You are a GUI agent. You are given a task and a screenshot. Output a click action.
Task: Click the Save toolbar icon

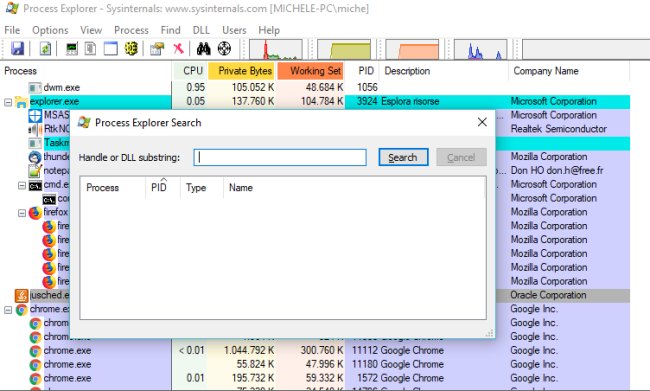pyautogui.click(x=17, y=49)
